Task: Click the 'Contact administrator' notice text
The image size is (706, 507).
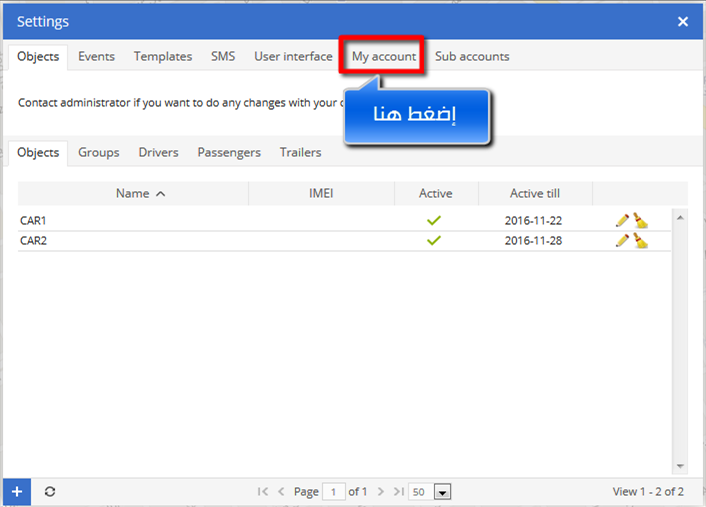Action: click(x=180, y=103)
